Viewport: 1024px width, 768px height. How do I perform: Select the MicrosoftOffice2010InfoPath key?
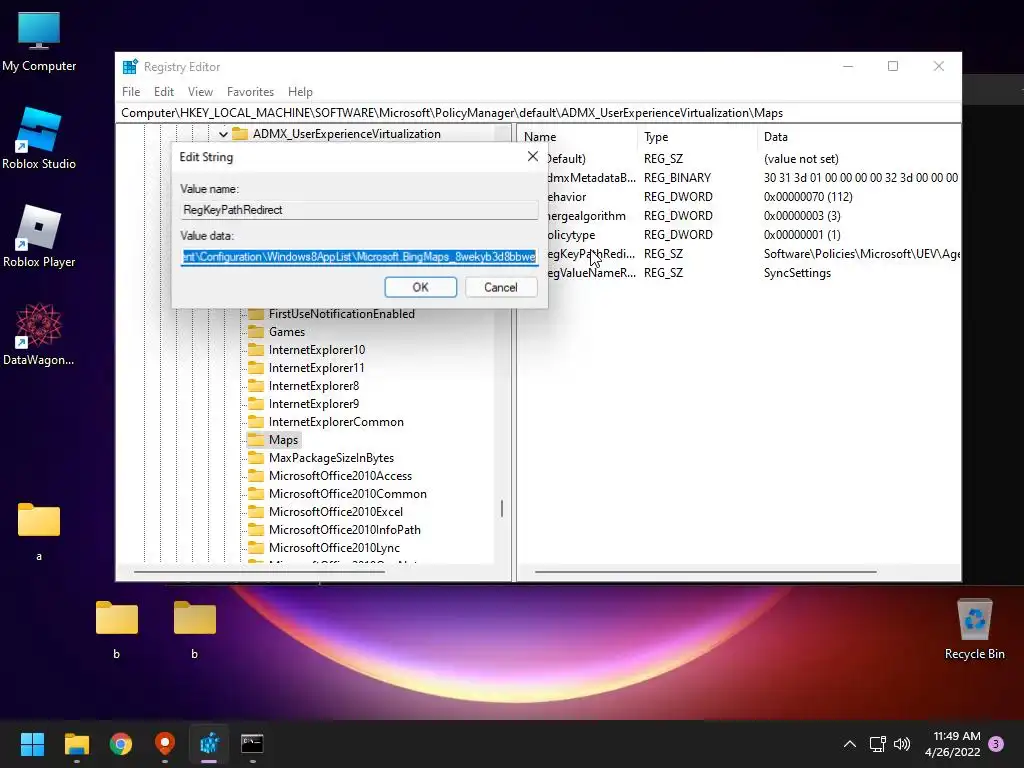coord(345,530)
